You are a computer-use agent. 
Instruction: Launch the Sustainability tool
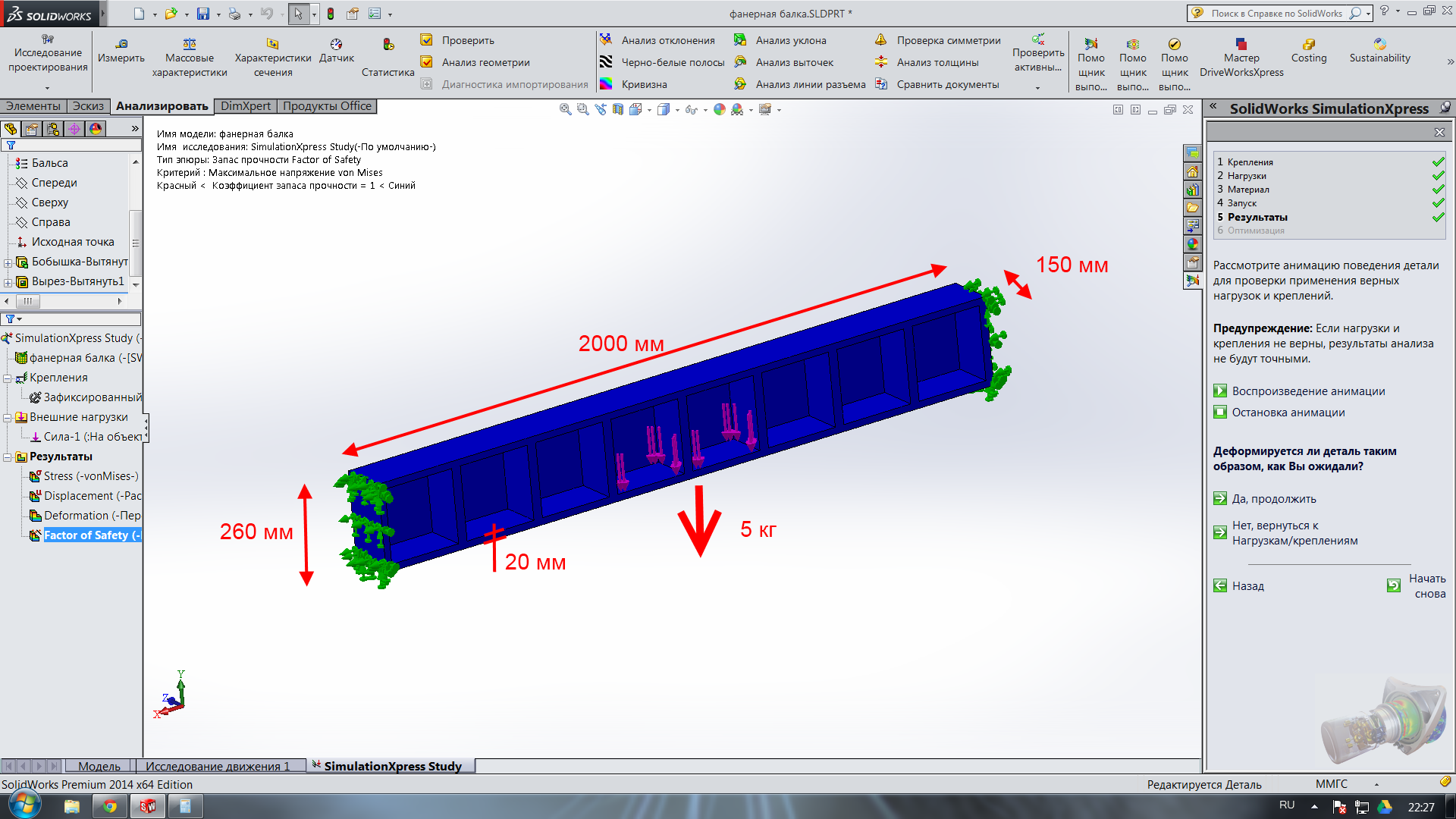tap(1379, 44)
